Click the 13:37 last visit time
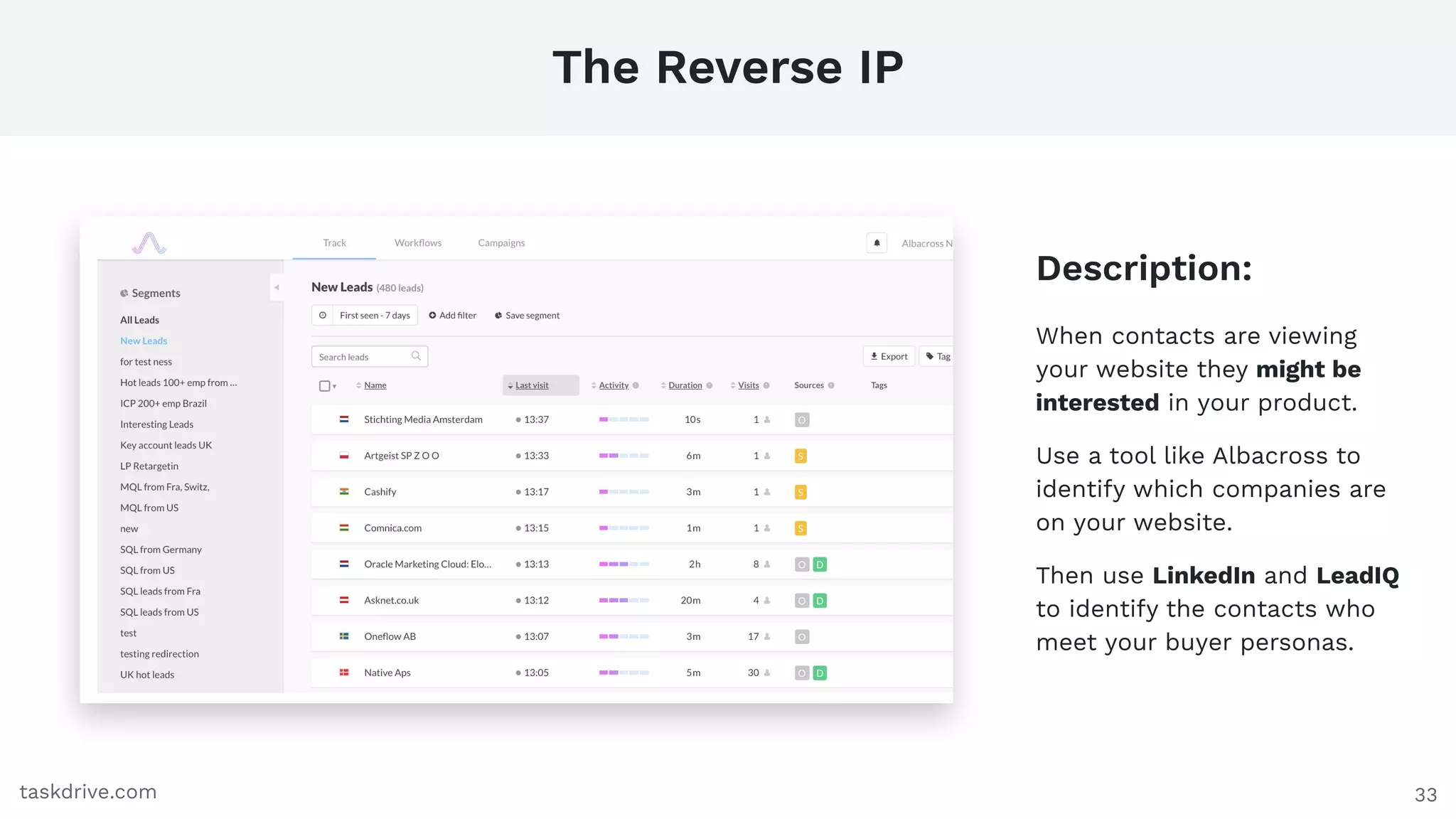Viewport: 1456px width, 819px height. (x=536, y=419)
